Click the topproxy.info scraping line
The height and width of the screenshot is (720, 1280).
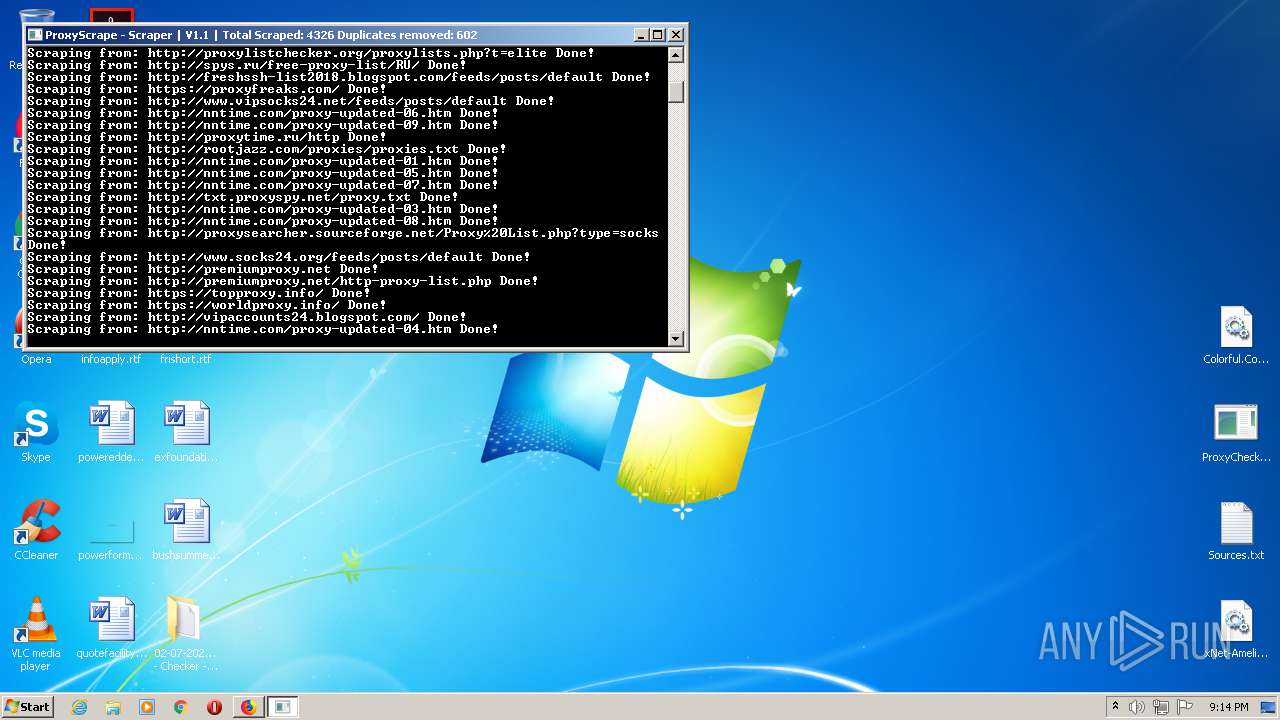(x=199, y=293)
